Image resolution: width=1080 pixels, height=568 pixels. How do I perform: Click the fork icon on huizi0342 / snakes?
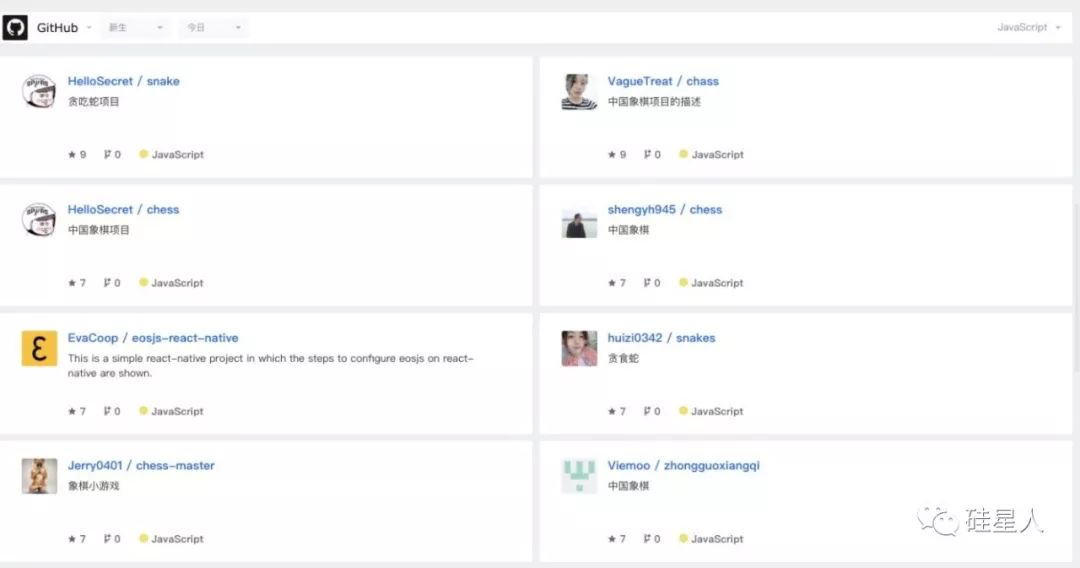pyautogui.click(x=647, y=411)
